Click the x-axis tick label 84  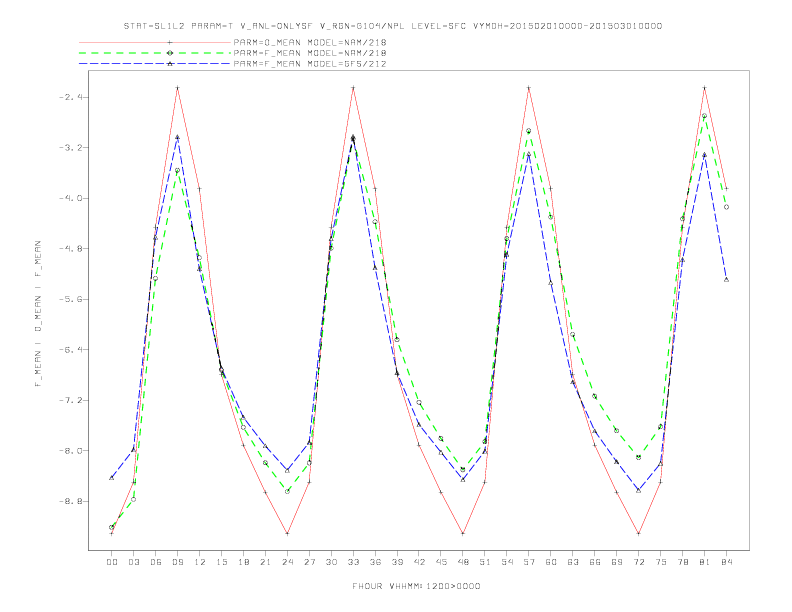[x=727, y=562]
